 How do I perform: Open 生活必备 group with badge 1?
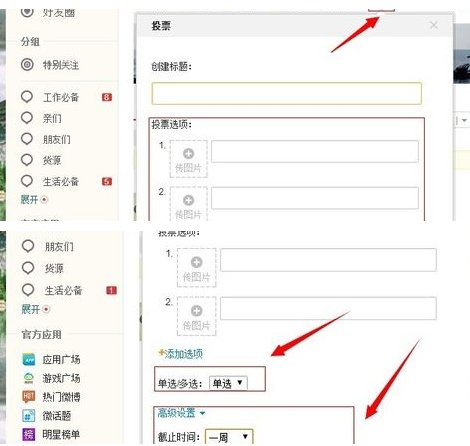[63, 290]
